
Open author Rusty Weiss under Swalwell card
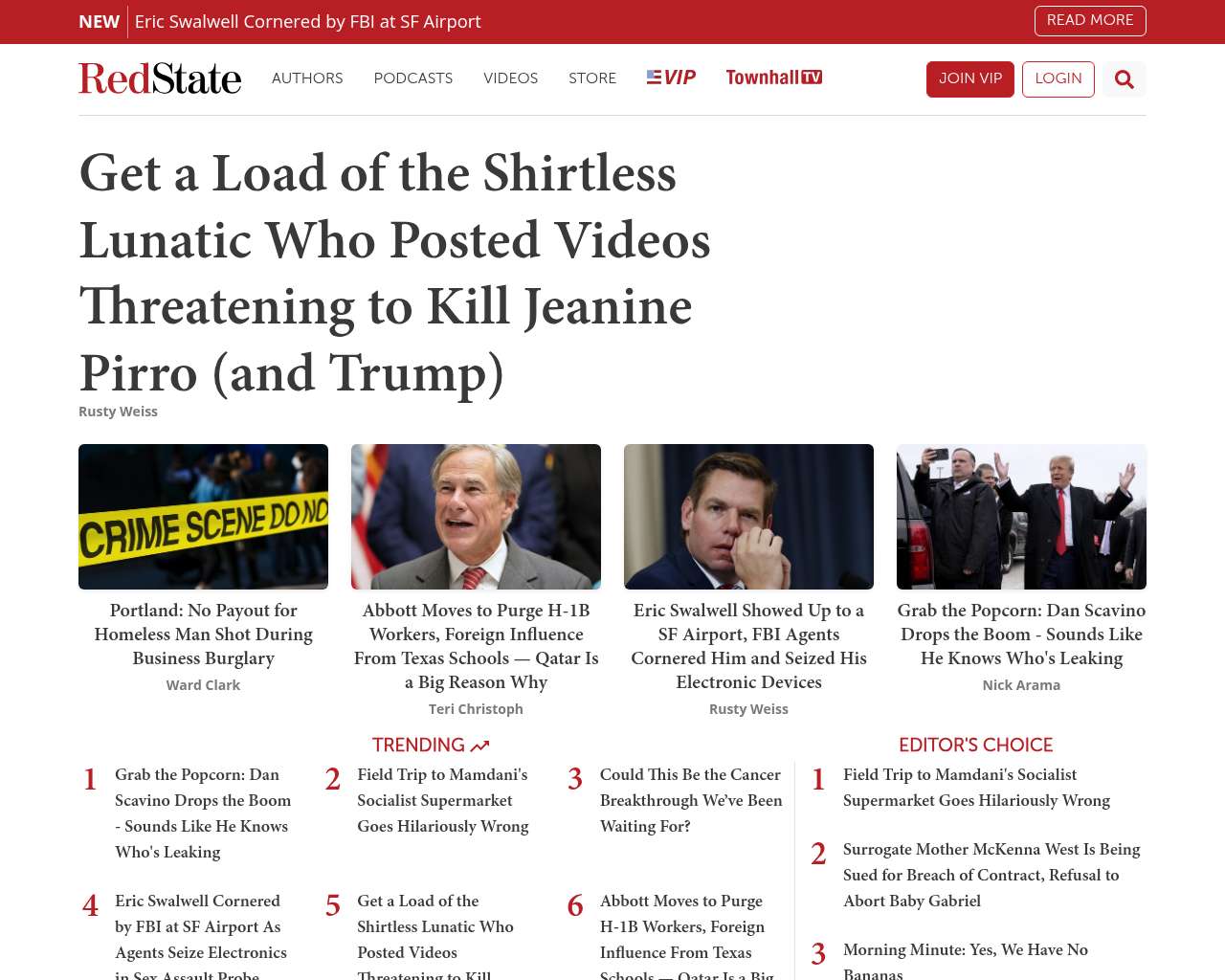point(748,709)
